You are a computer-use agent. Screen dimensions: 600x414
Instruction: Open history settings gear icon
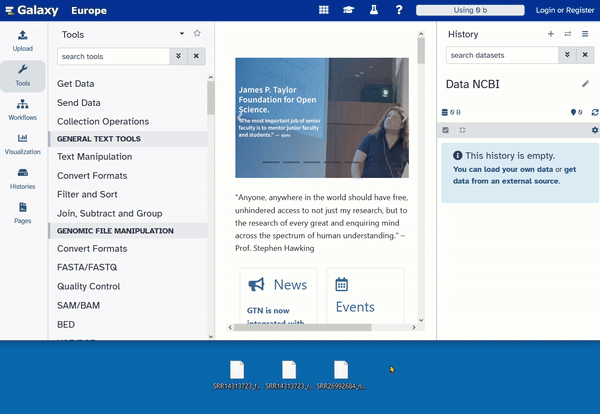pyautogui.click(x=595, y=130)
